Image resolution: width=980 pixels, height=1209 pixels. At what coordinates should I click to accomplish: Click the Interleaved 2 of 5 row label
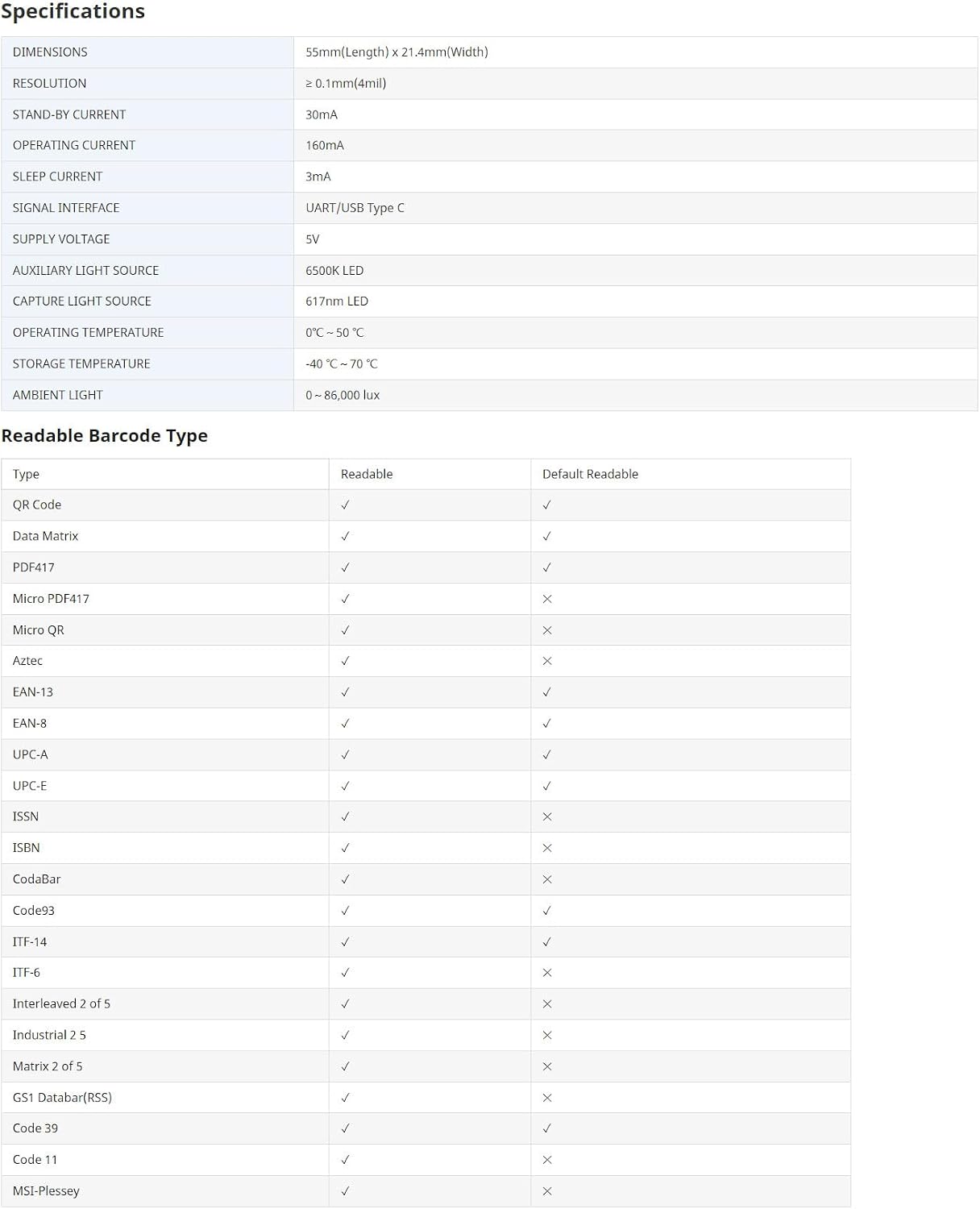pos(61,1003)
